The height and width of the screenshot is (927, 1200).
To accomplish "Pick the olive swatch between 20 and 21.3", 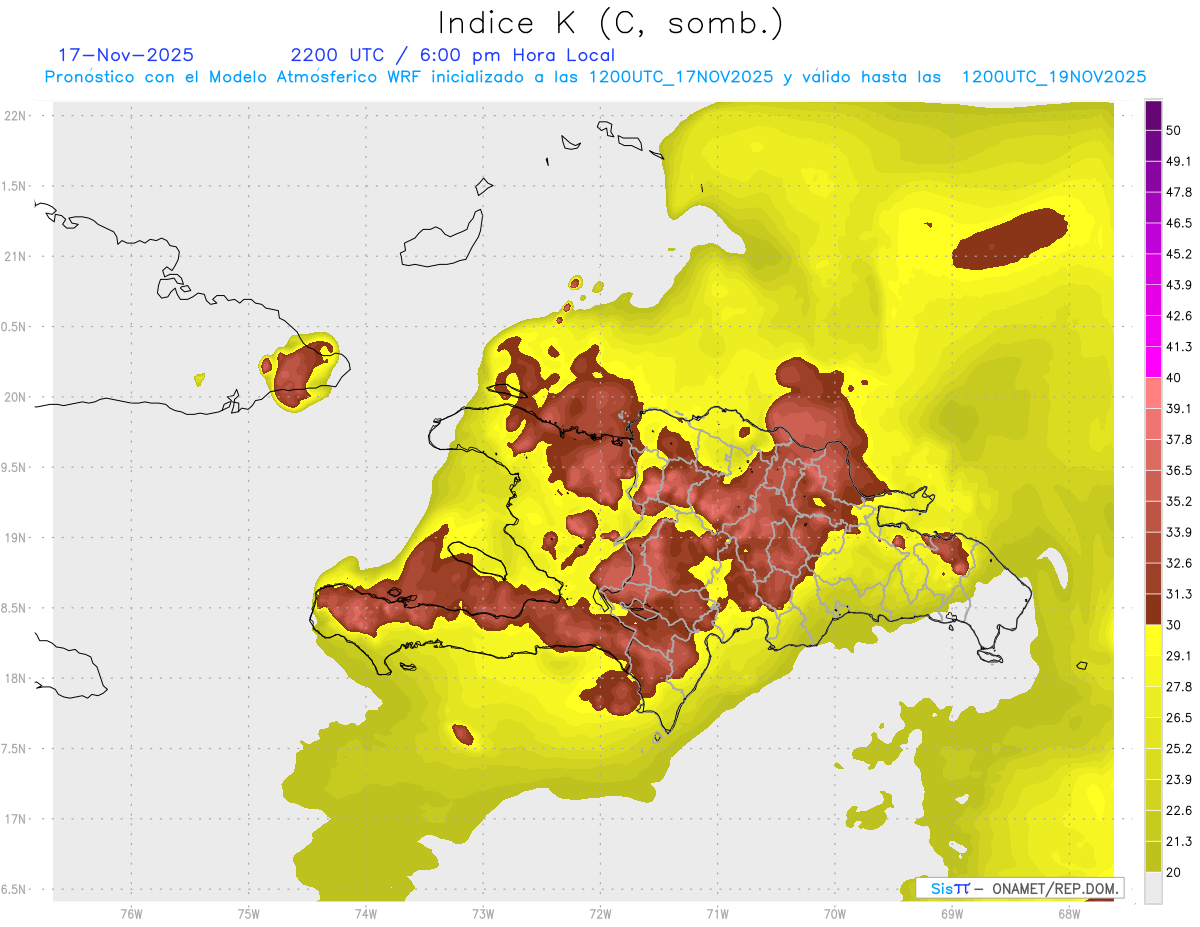I will tap(1153, 857).
